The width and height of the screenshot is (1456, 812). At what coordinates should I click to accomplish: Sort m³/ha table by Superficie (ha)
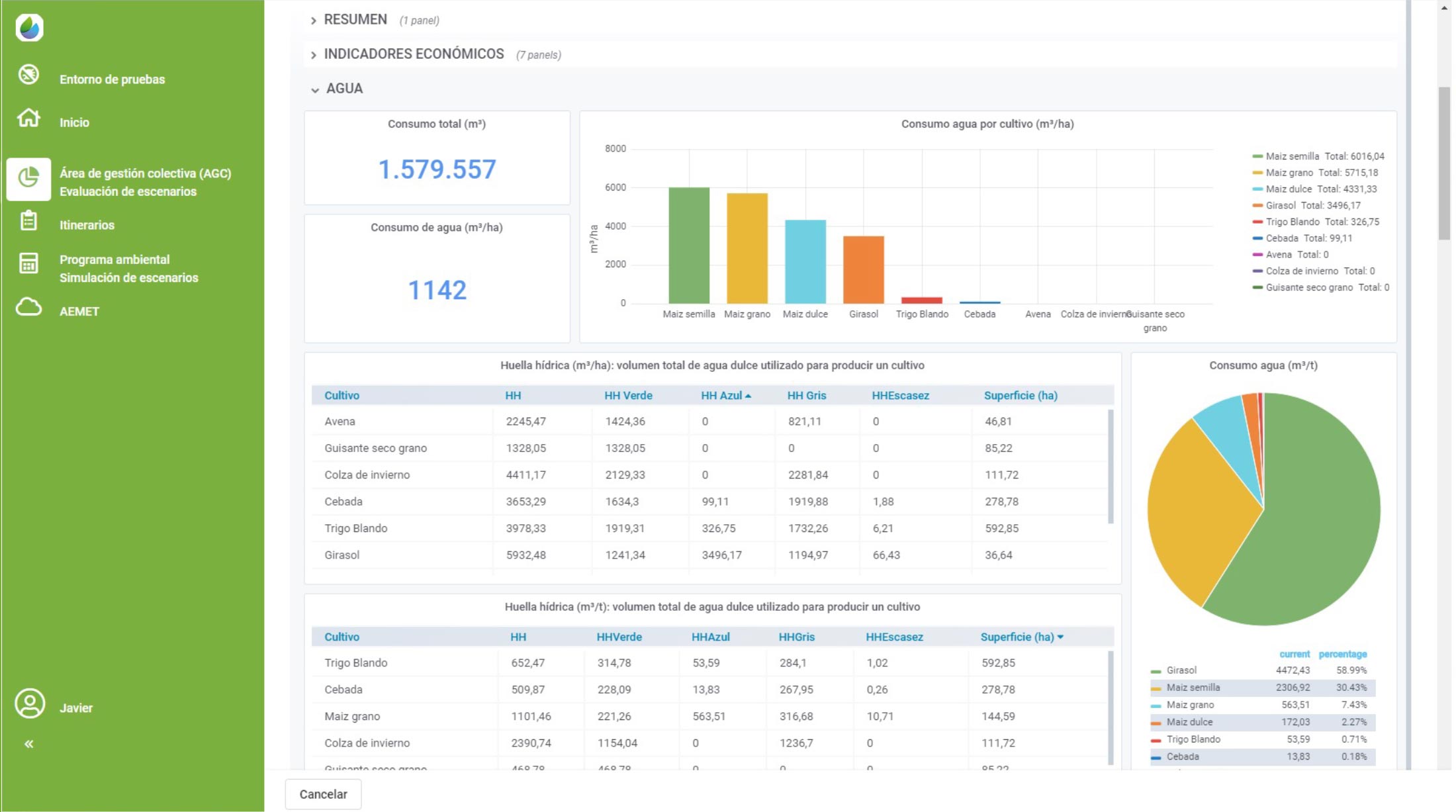1021,395
